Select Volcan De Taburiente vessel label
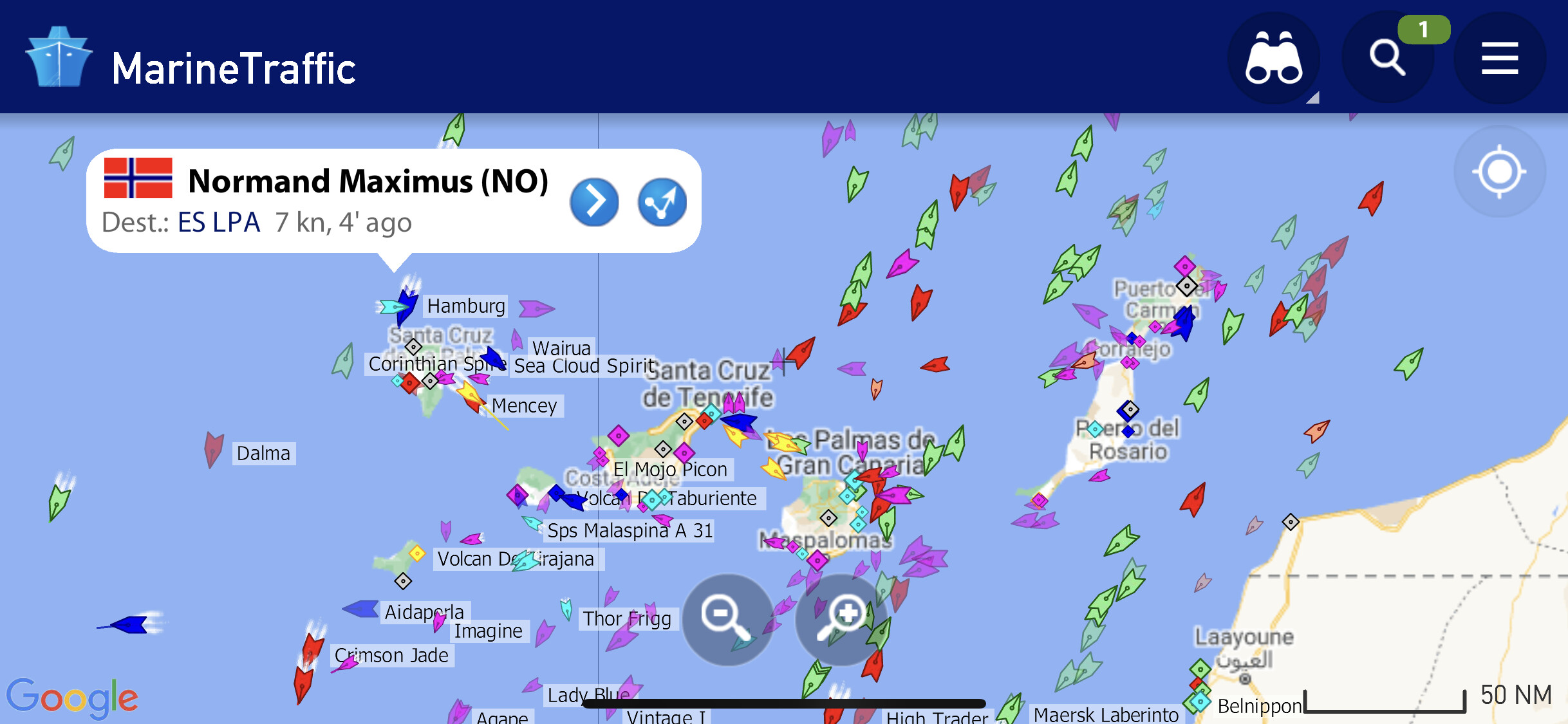 (x=668, y=499)
